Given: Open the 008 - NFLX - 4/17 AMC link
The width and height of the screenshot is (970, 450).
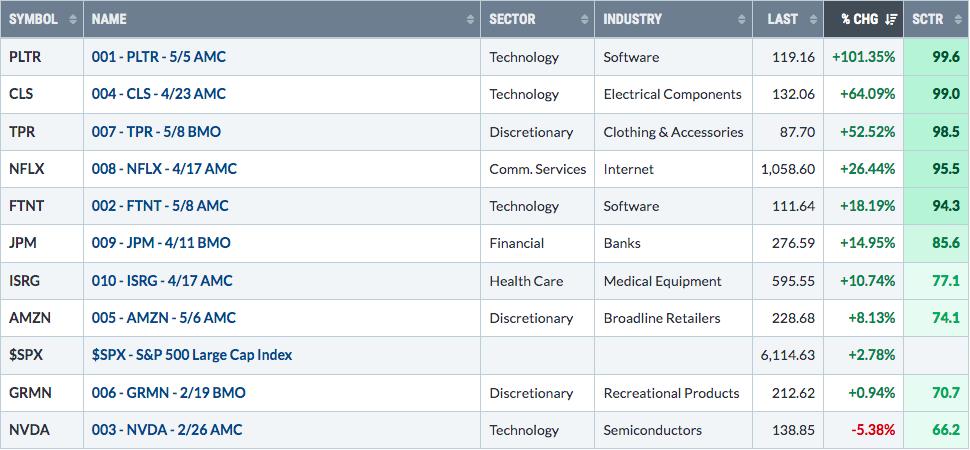Looking at the screenshot, I should click(x=164, y=169).
